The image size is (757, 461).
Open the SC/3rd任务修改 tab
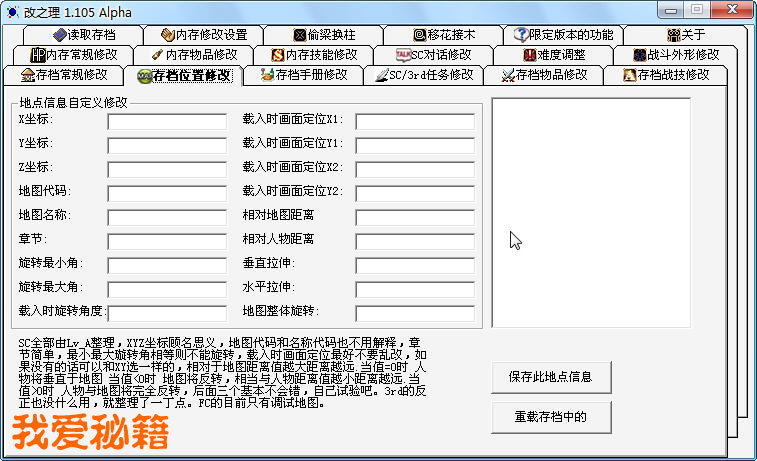point(424,75)
